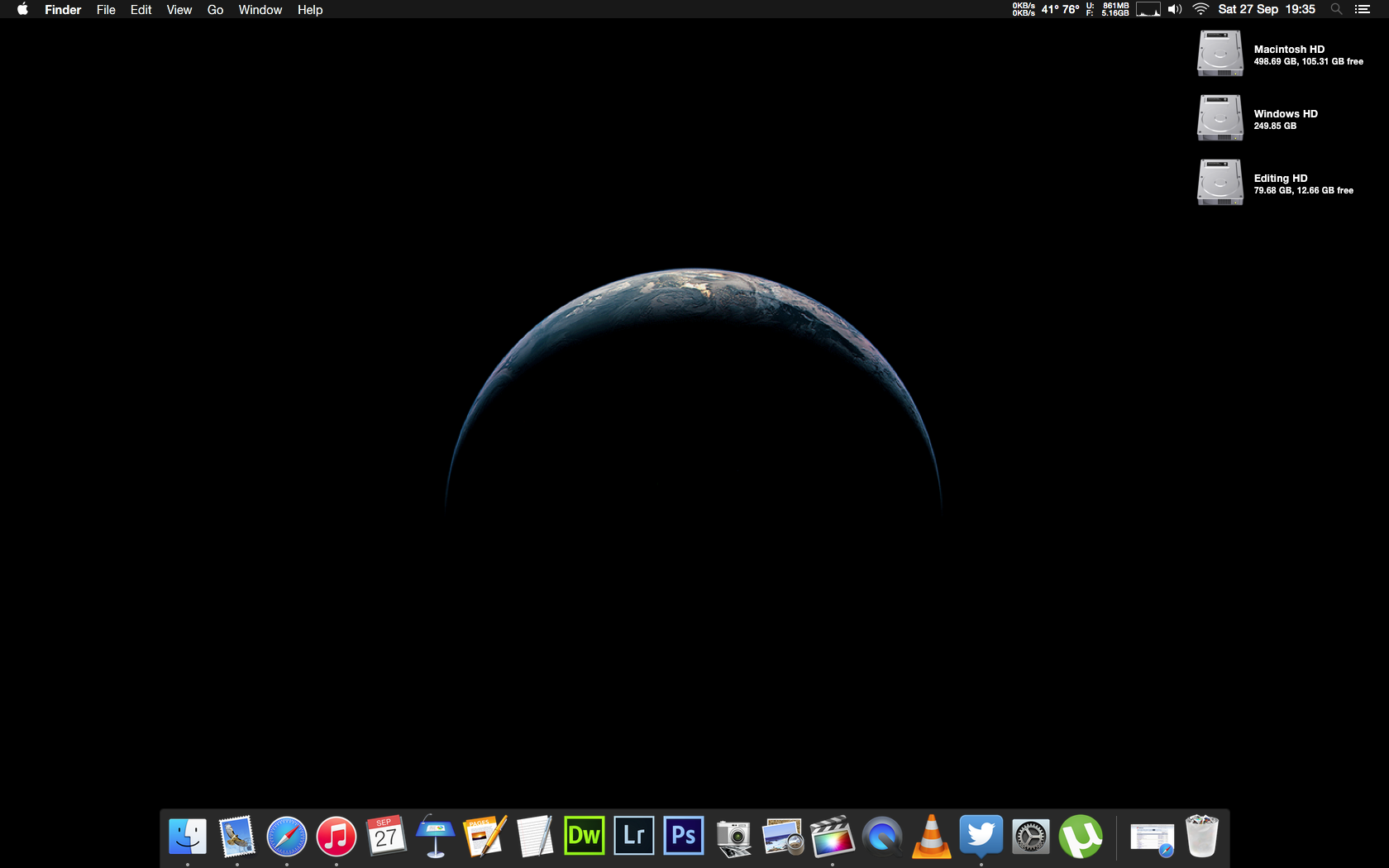Open the Apple menu
This screenshot has width=1389, height=868.
[x=22, y=10]
